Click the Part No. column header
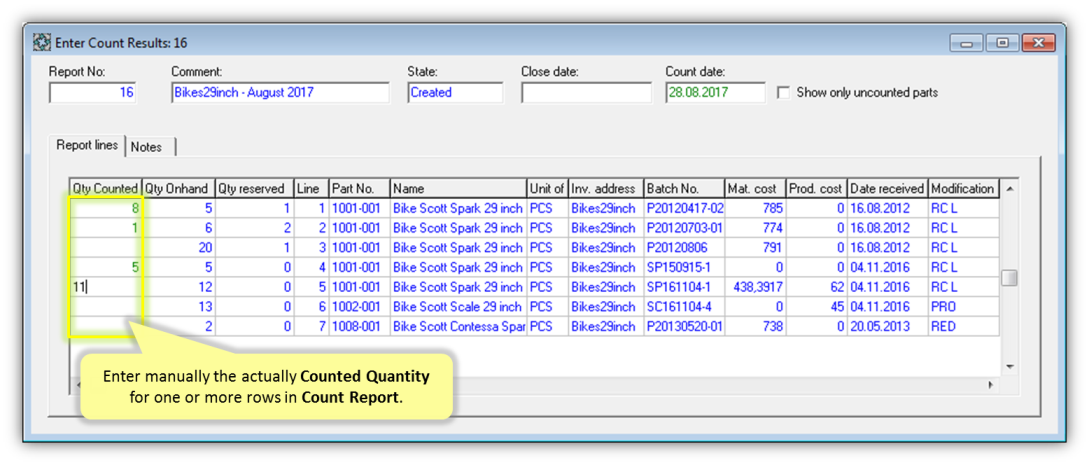 coord(359,188)
